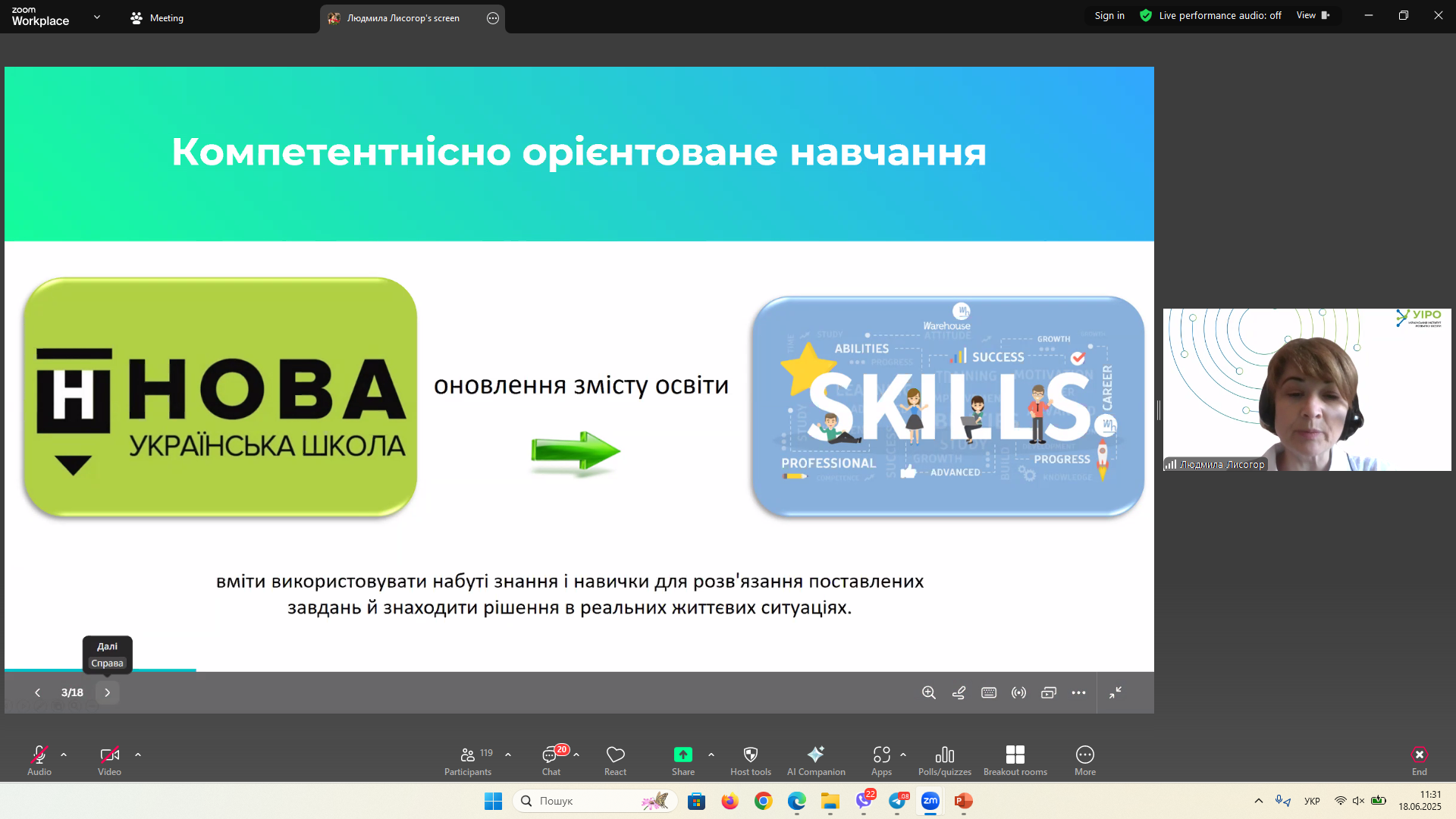
Task: Open Microsoft Store from taskbar
Action: [x=696, y=801]
